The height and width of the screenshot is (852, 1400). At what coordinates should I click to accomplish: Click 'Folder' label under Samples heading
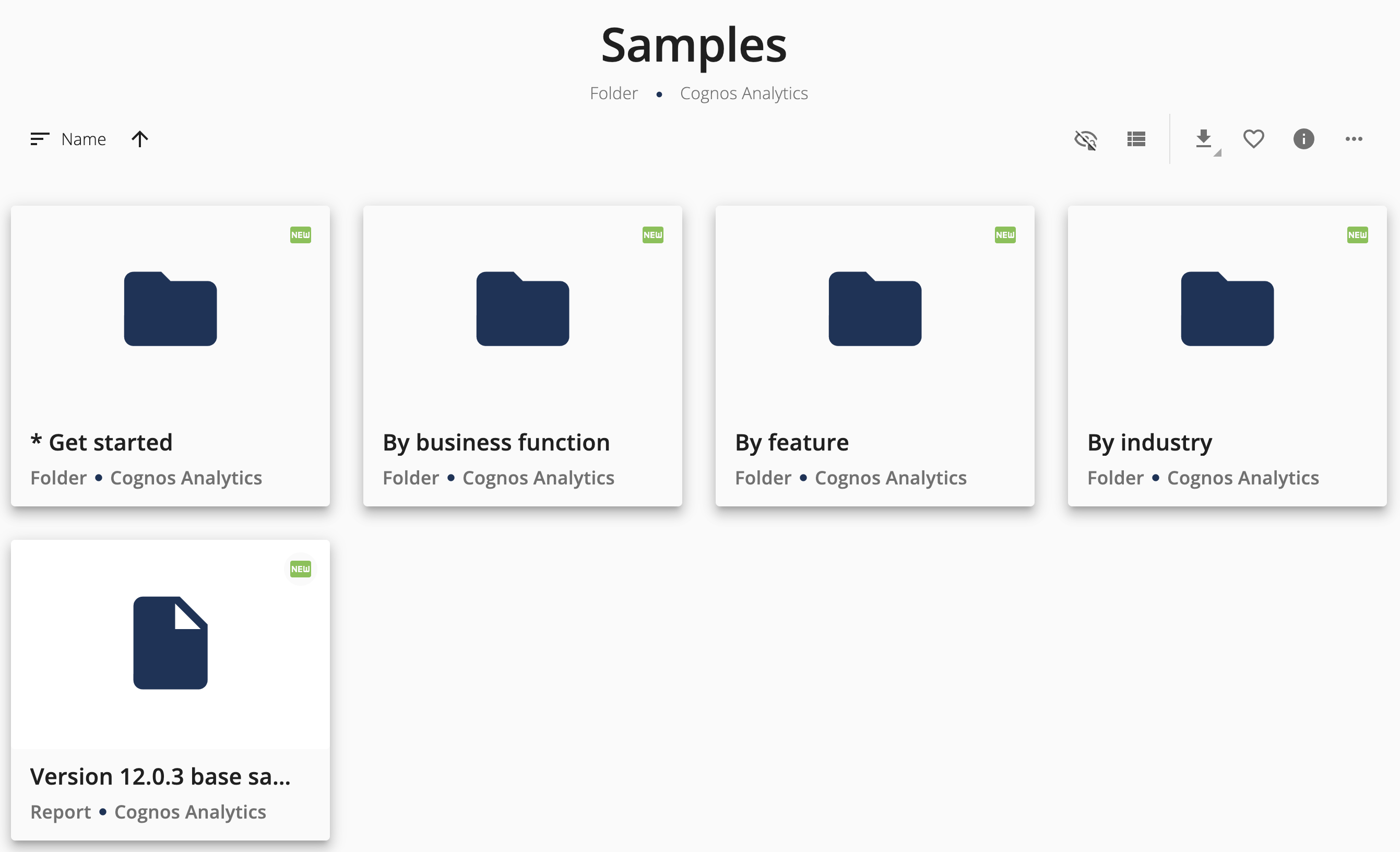point(614,92)
